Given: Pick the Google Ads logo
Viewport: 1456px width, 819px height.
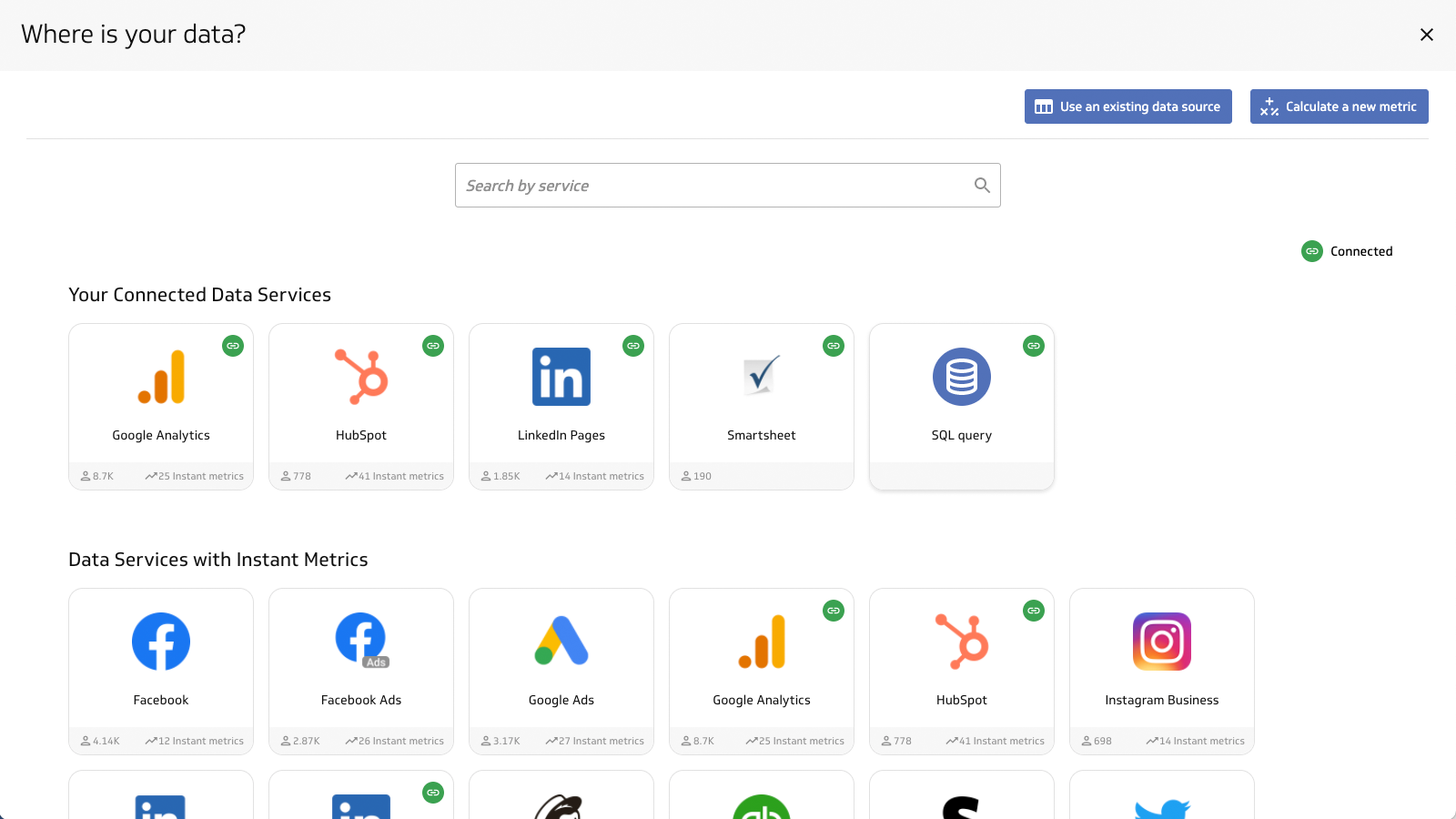Looking at the screenshot, I should pyautogui.click(x=561, y=641).
